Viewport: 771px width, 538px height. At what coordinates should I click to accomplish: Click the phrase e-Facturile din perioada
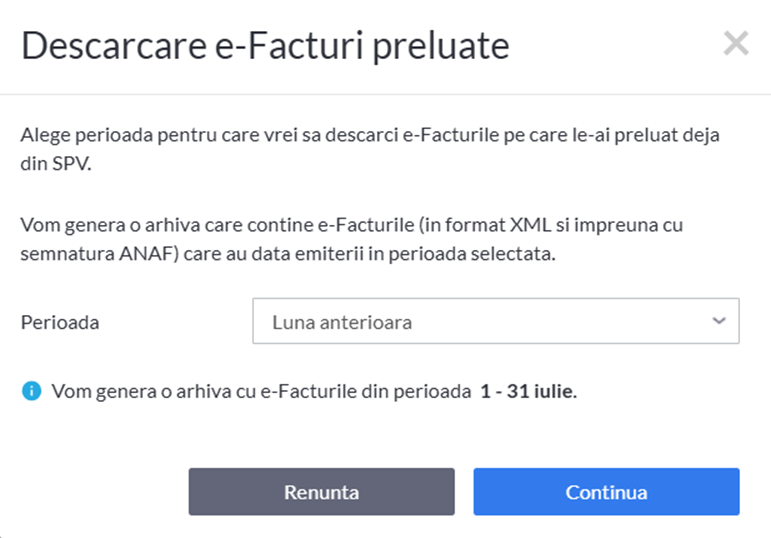[x=366, y=391]
